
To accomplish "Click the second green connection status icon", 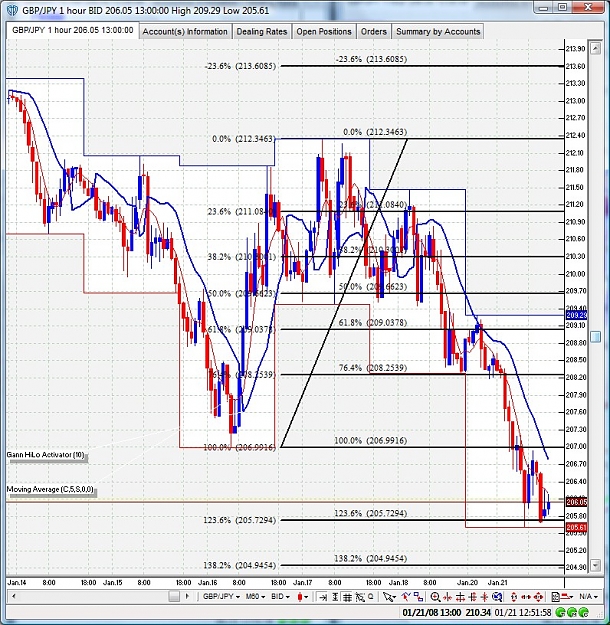I will [573, 612].
